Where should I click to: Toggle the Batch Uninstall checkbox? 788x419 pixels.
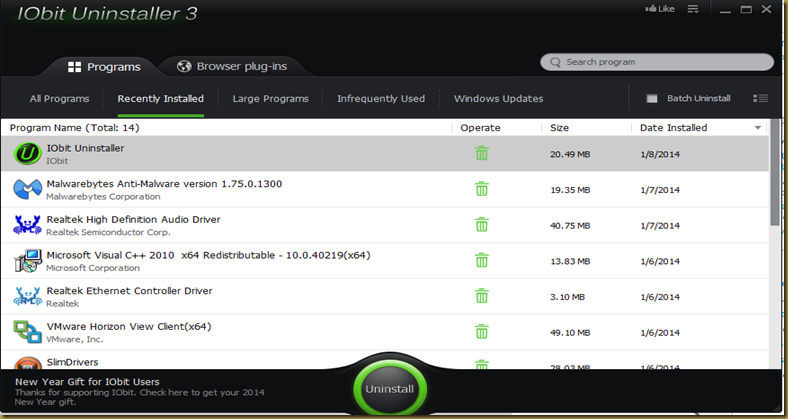click(652, 98)
